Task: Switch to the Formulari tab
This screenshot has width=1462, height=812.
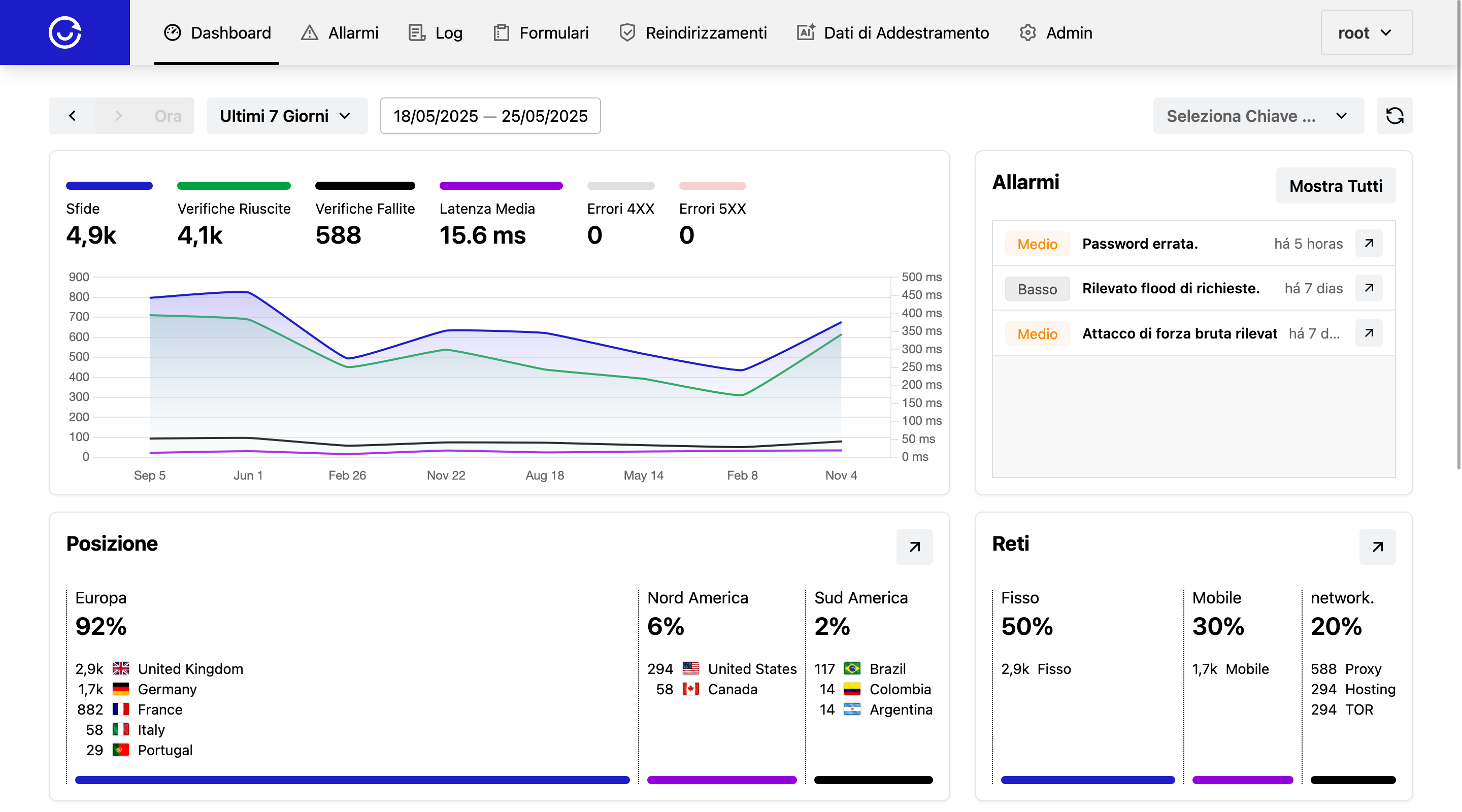Action: click(x=540, y=33)
